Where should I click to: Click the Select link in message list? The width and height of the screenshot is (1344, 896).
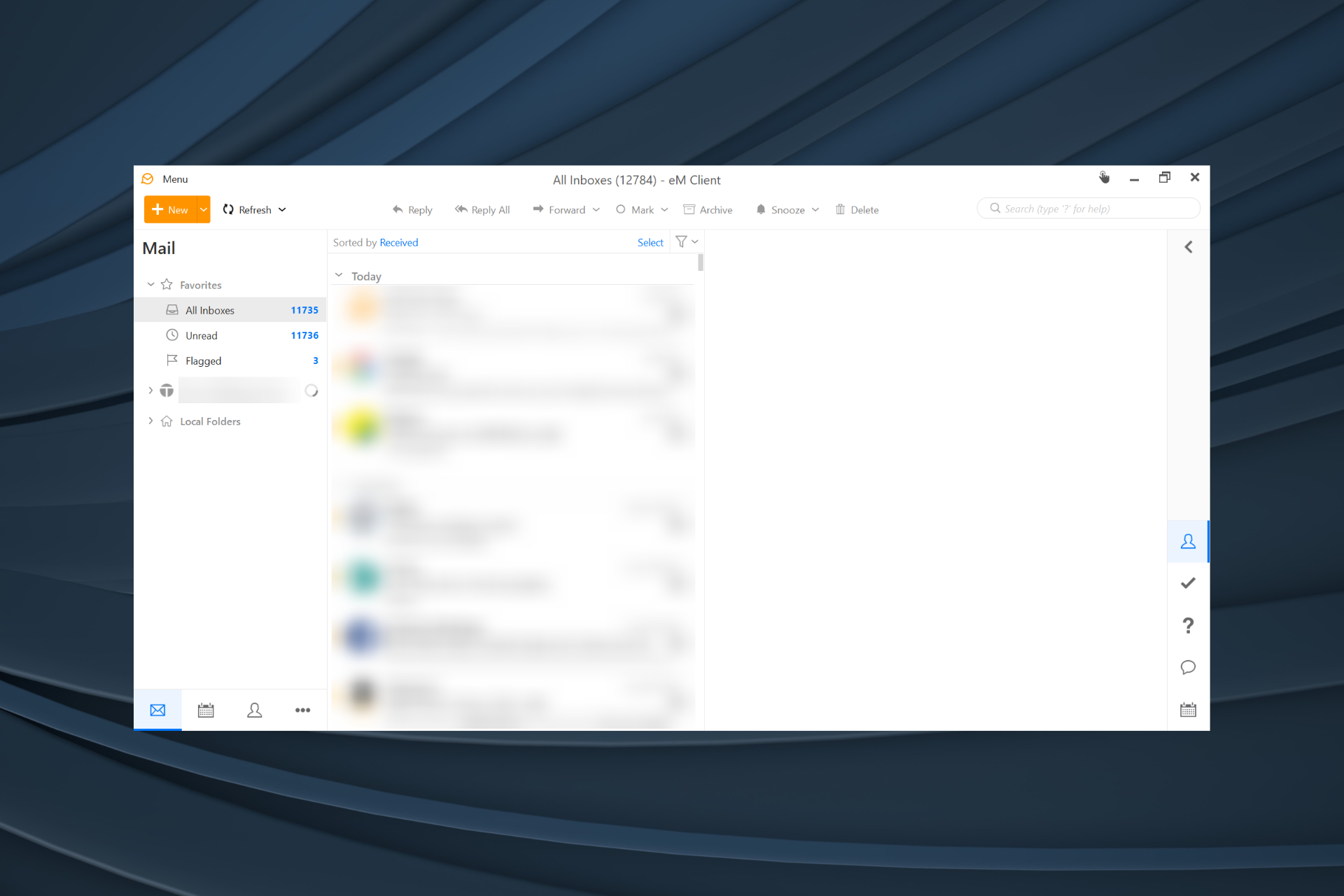[x=650, y=242]
